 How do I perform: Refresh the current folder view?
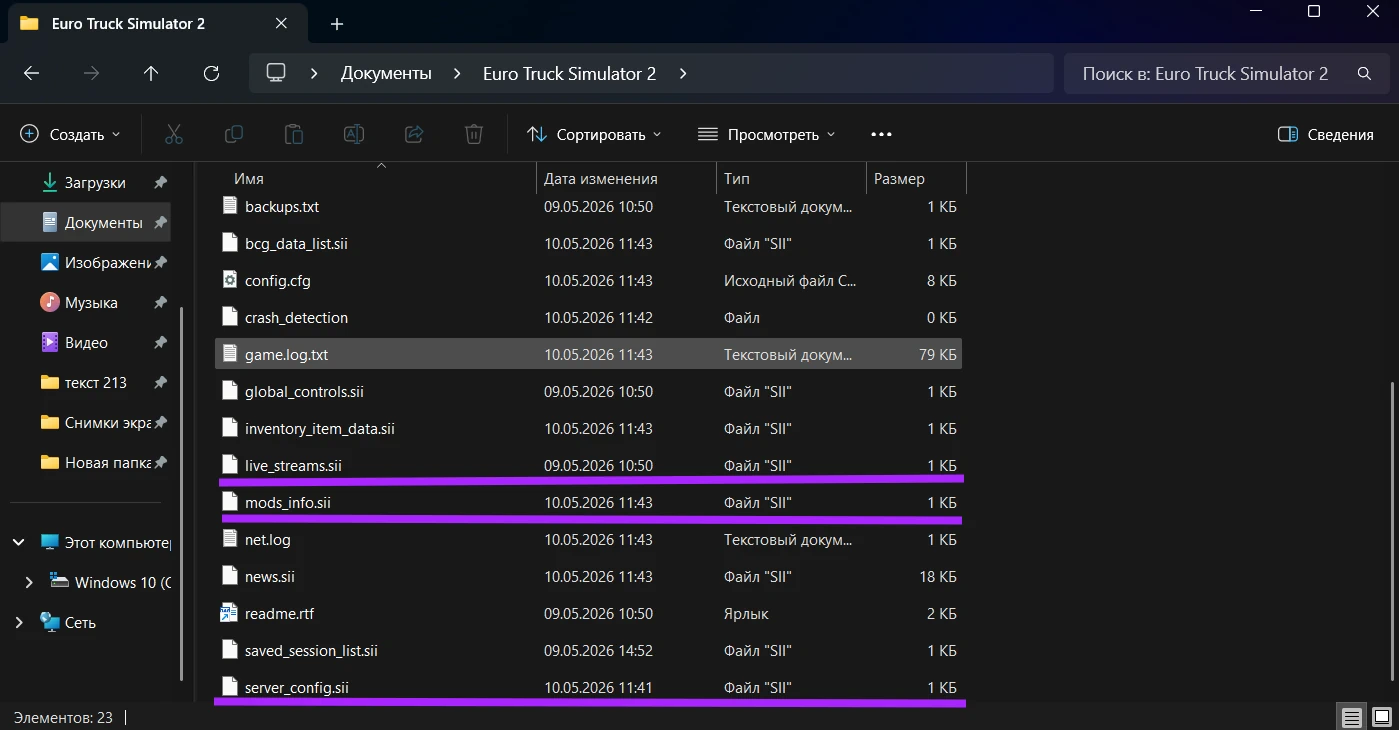[x=211, y=73]
